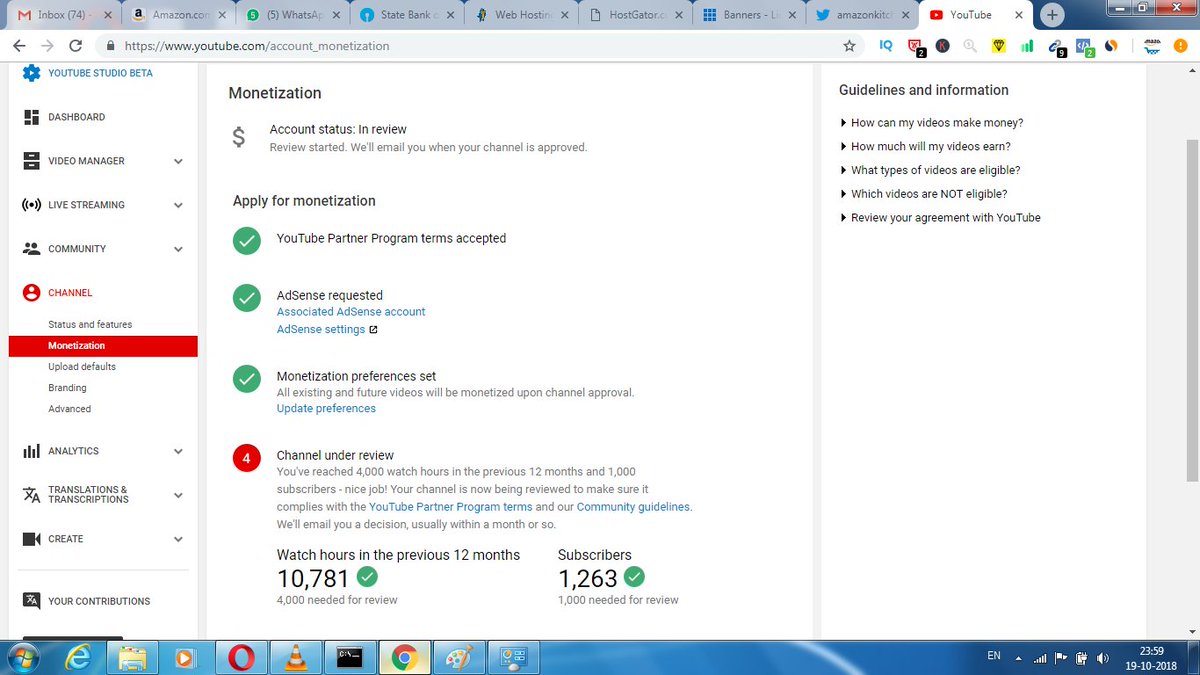Viewport: 1200px width, 675px height.
Task: Click the chain link extension with badge 9
Action: coord(1056,47)
